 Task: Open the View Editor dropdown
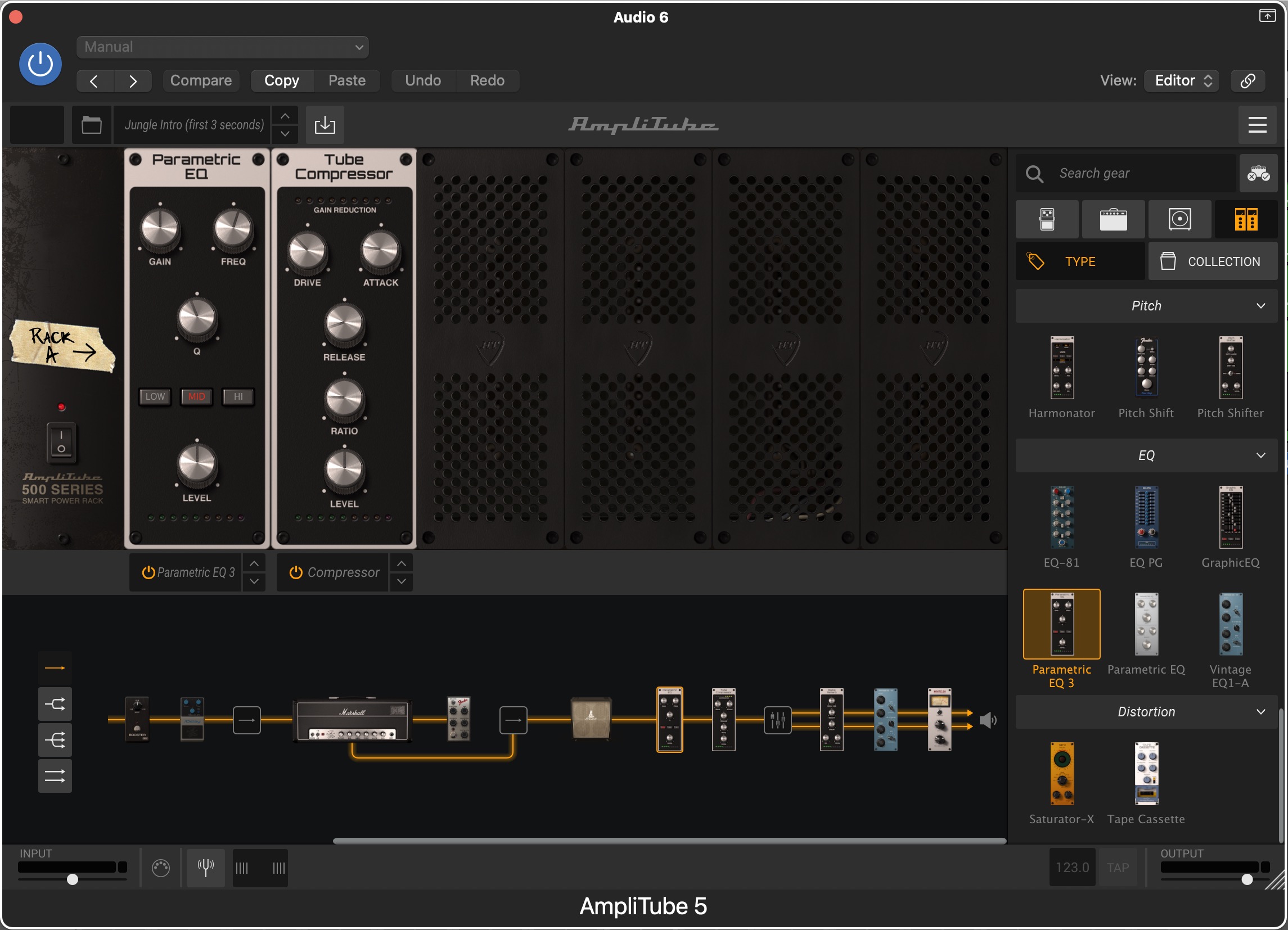1181,80
